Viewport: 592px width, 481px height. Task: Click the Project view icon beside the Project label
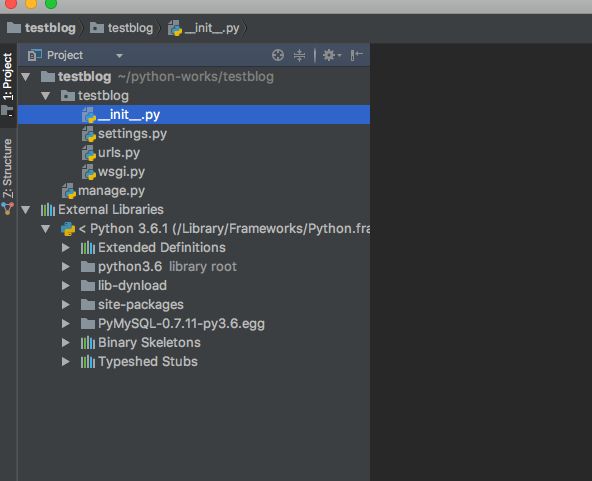pos(35,56)
